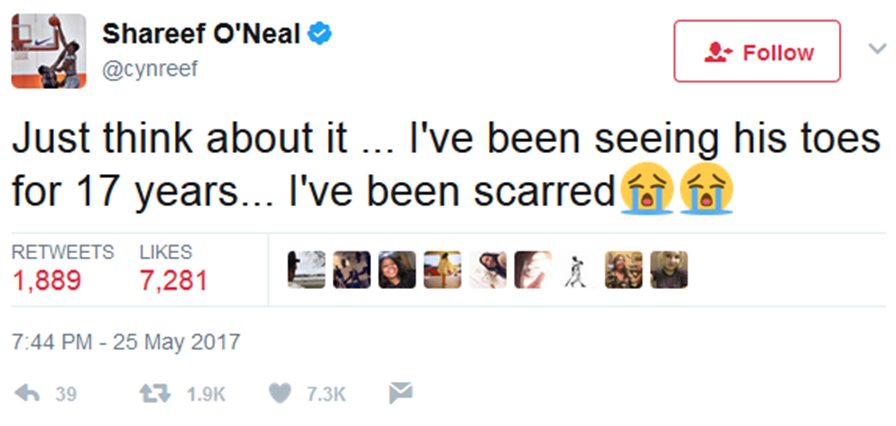Viewport: 896px width, 426px height.
Task: Click the 1.9K retweet count
Action: coord(206,394)
